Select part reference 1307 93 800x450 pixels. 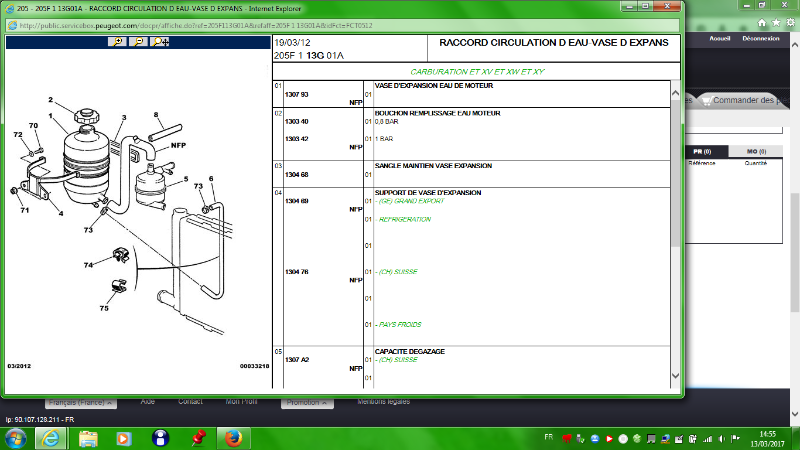point(296,94)
